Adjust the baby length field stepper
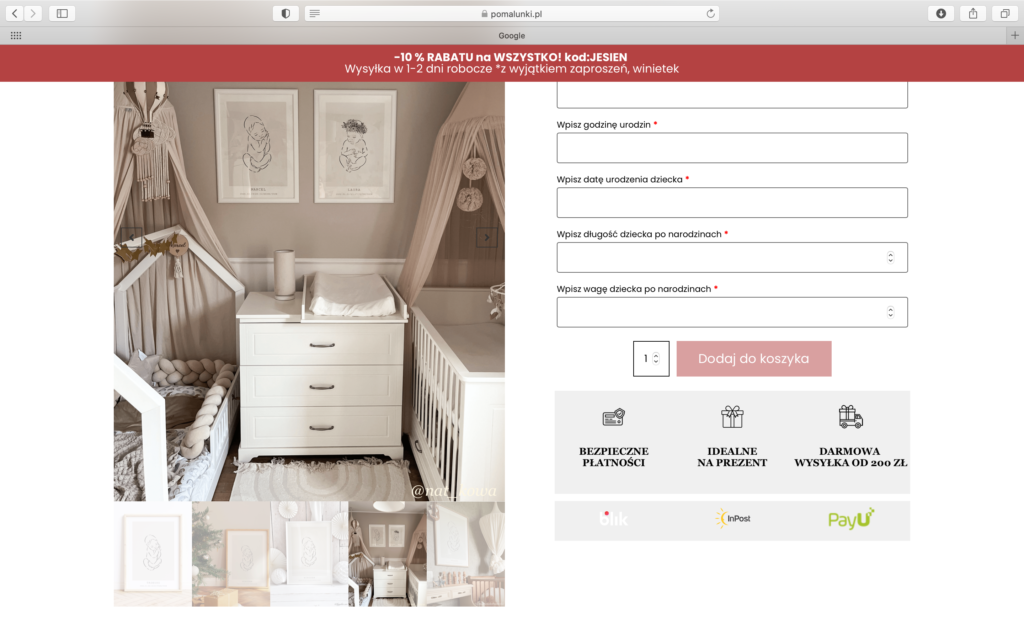1024x640 pixels. 890,257
